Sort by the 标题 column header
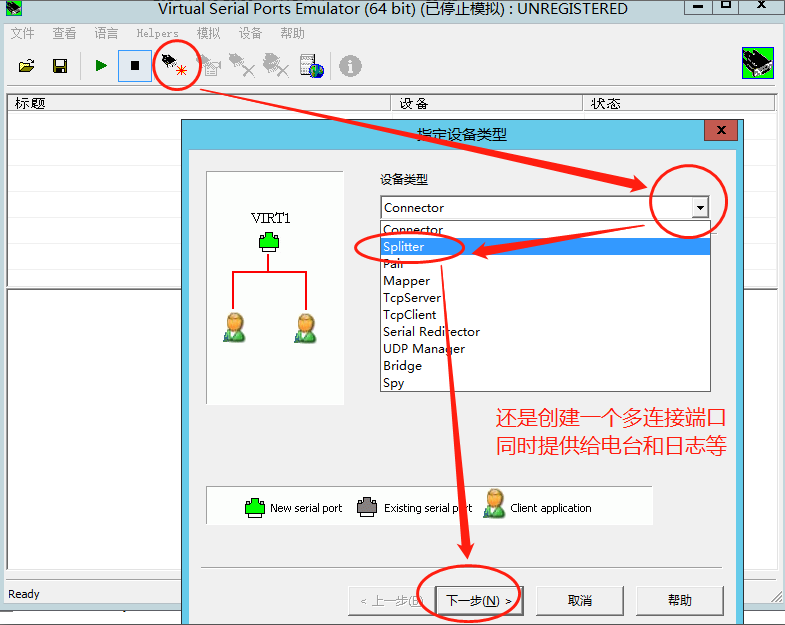This screenshot has width=785, height=625. pos(199,103)
